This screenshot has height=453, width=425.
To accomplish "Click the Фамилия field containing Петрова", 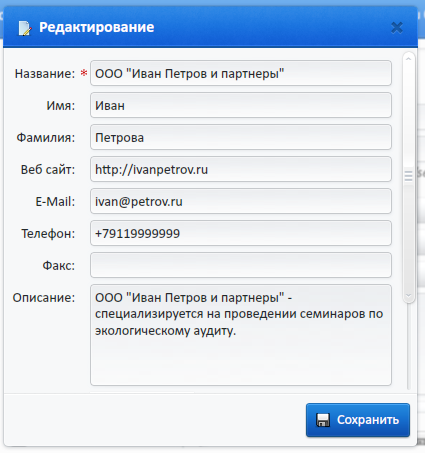I will click(x=241, y=137).
